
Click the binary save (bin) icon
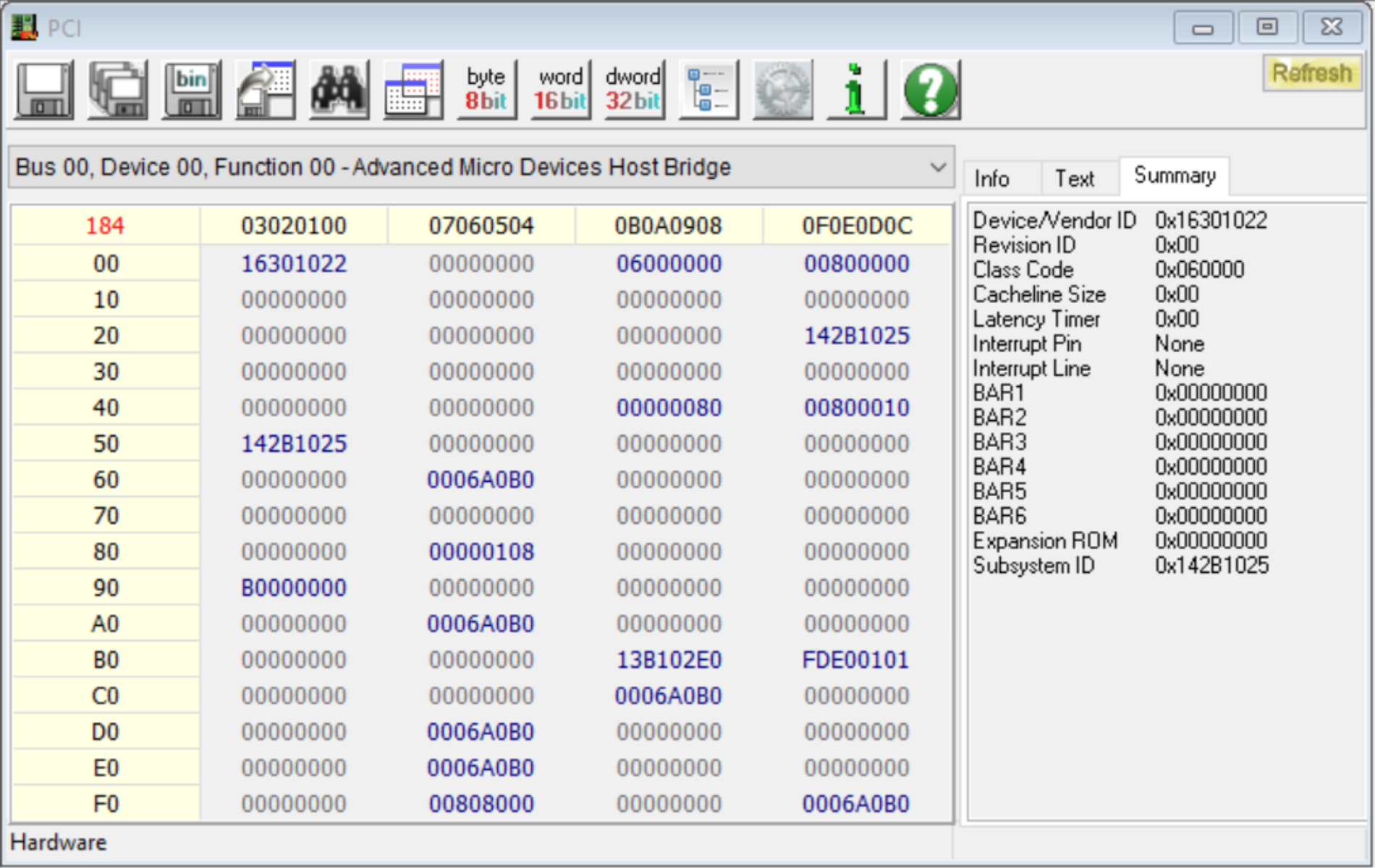(191, 89)
